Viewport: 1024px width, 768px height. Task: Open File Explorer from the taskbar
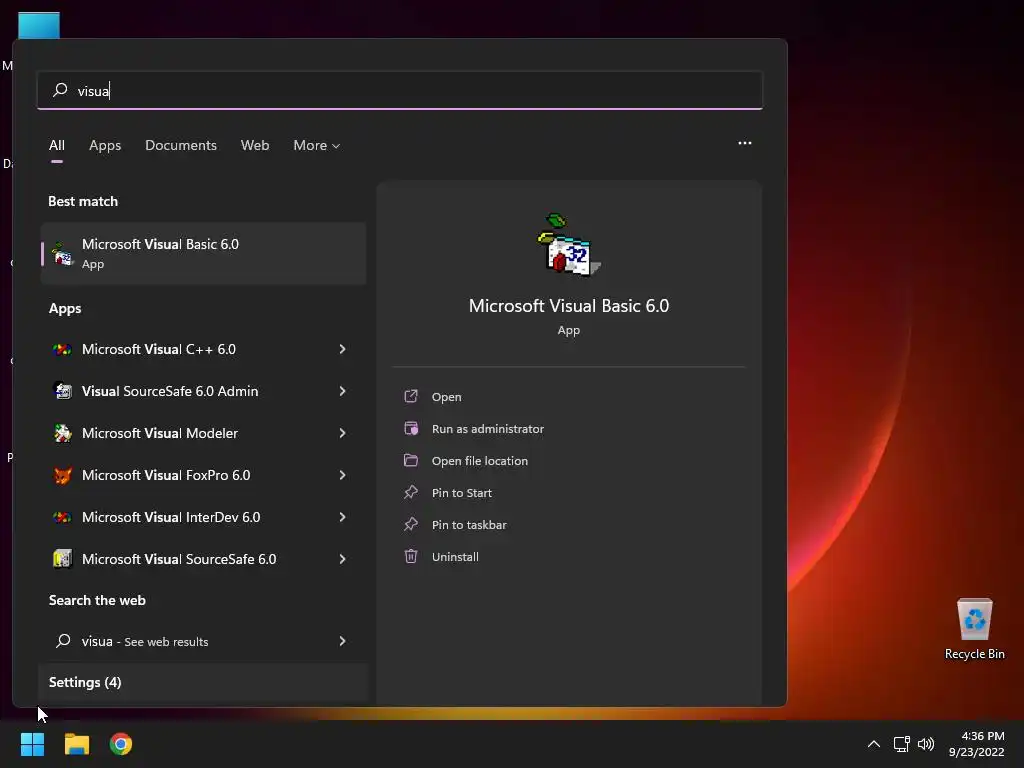click(x=76, y=744)
